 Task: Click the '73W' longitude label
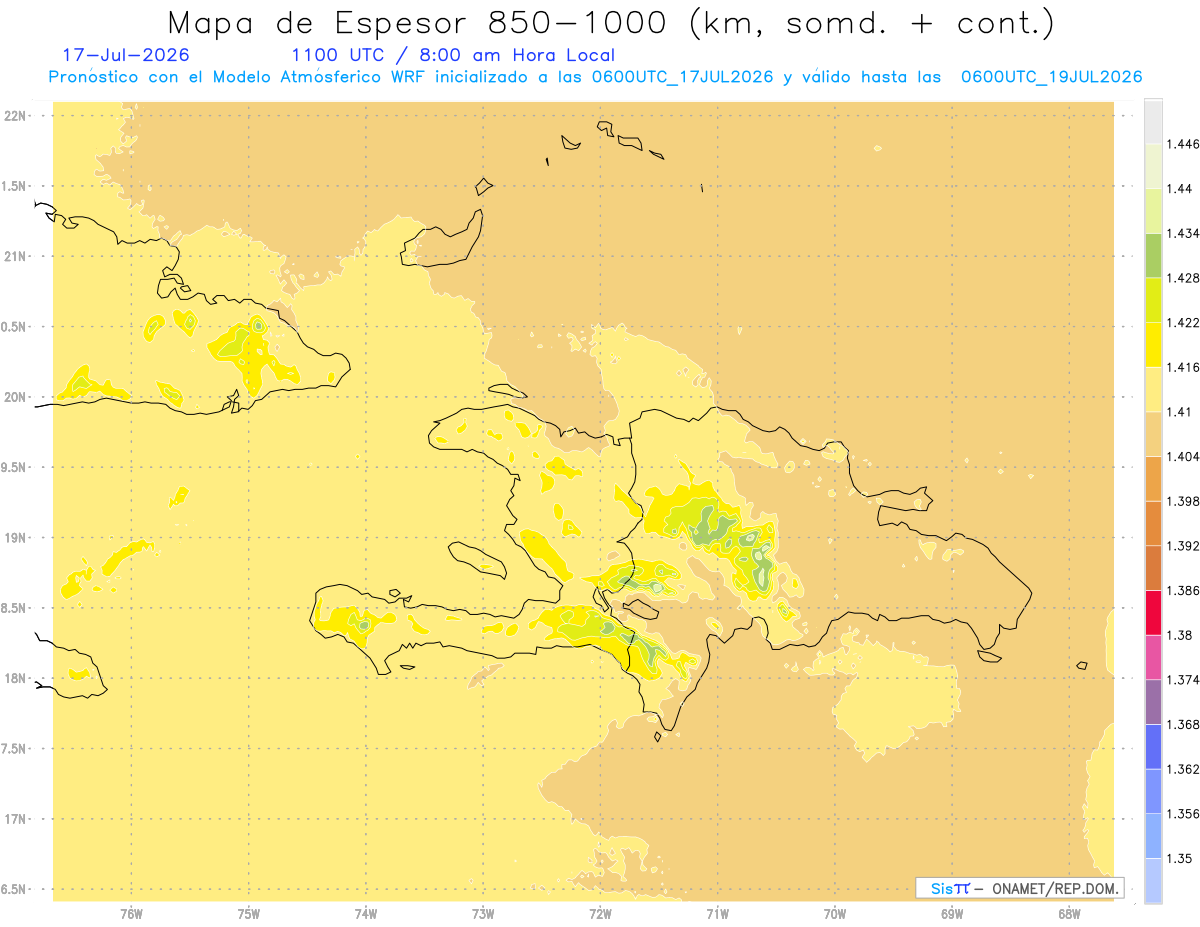(483, 913)
